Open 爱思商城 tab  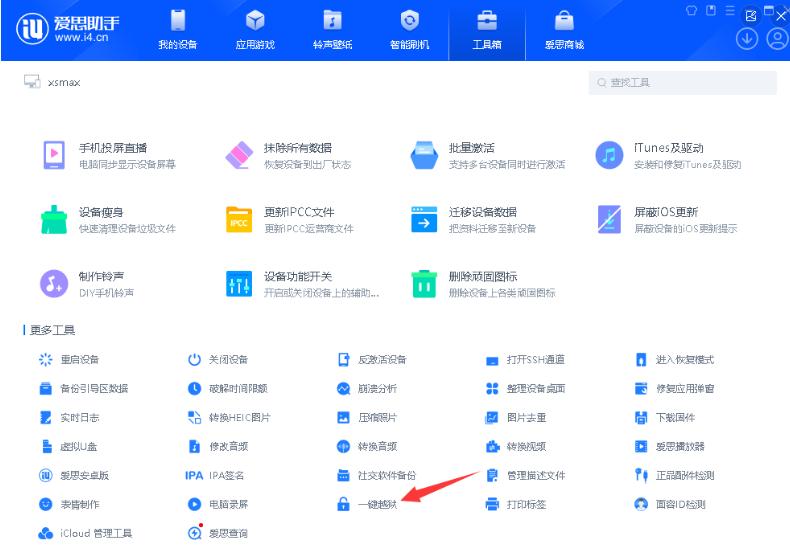[564, 30]
